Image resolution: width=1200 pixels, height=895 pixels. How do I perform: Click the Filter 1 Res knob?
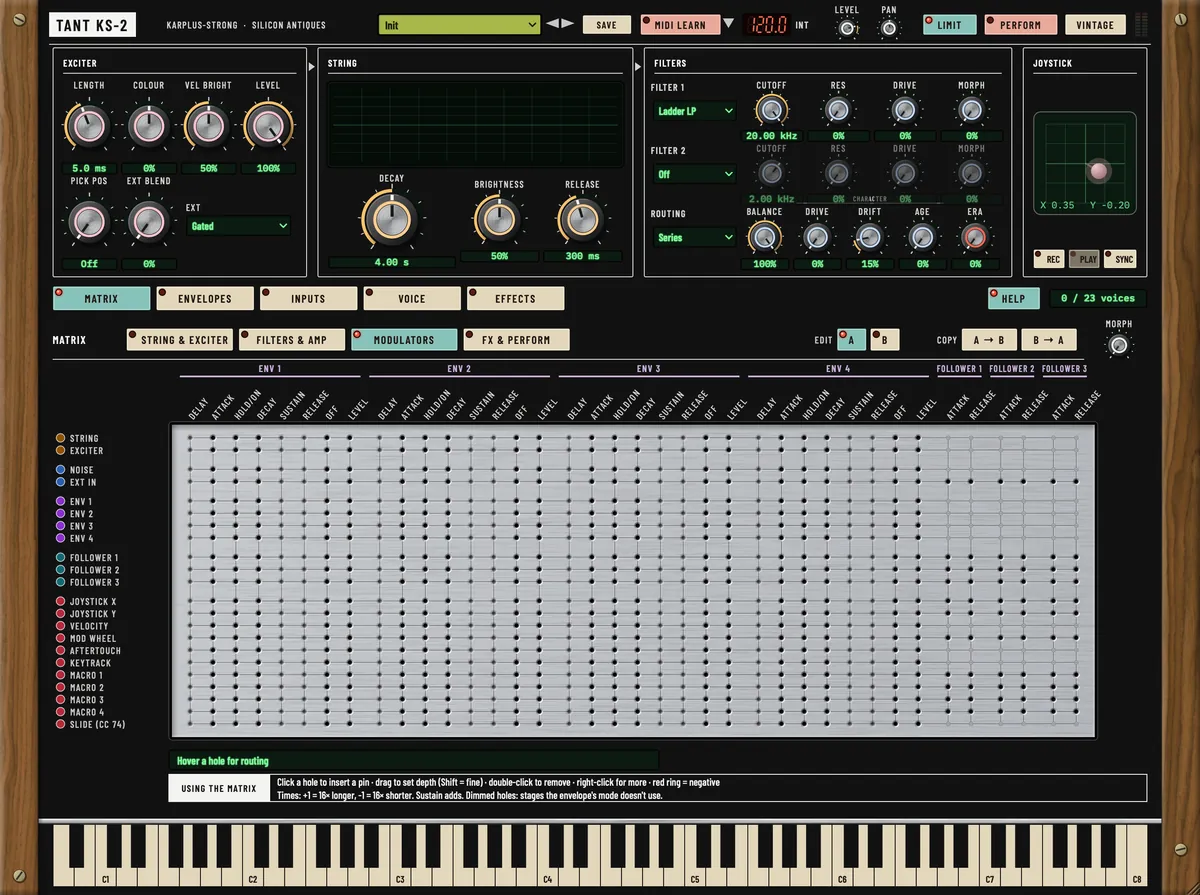pyautogui.click(x=838, y=110)
